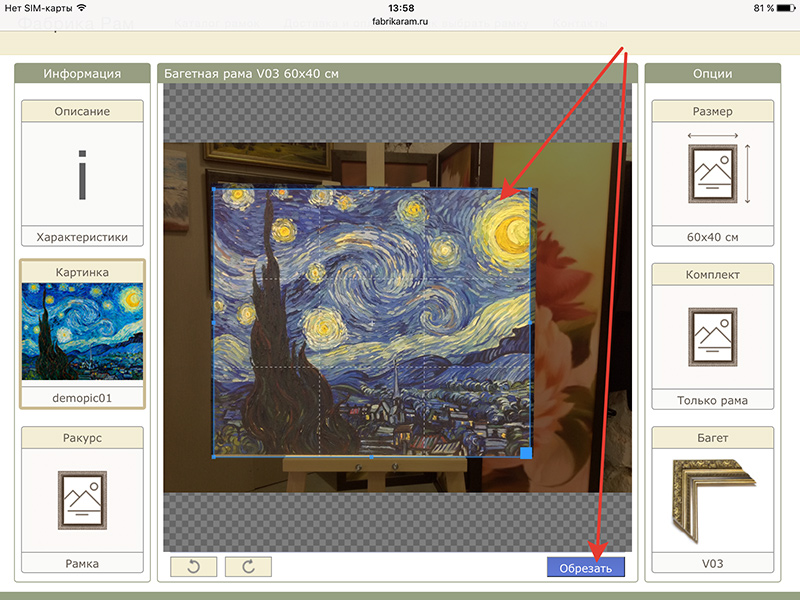Rotate the image counterclockwise

(193, 566)
